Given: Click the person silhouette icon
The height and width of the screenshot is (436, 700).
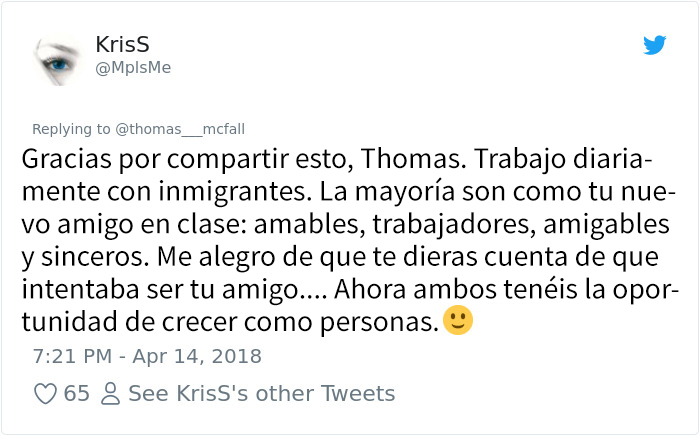Looking at the screenshot, I should (x=110, y=394).
